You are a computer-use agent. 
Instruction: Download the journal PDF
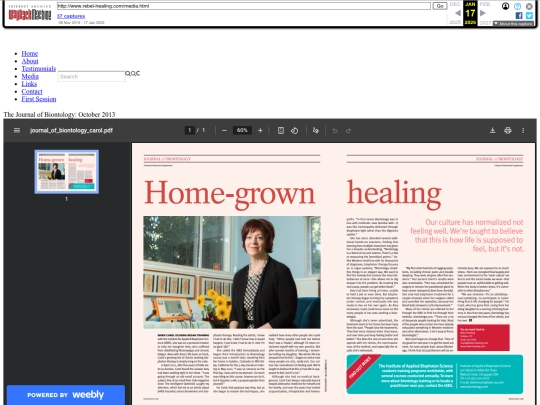tap(492, 130)
